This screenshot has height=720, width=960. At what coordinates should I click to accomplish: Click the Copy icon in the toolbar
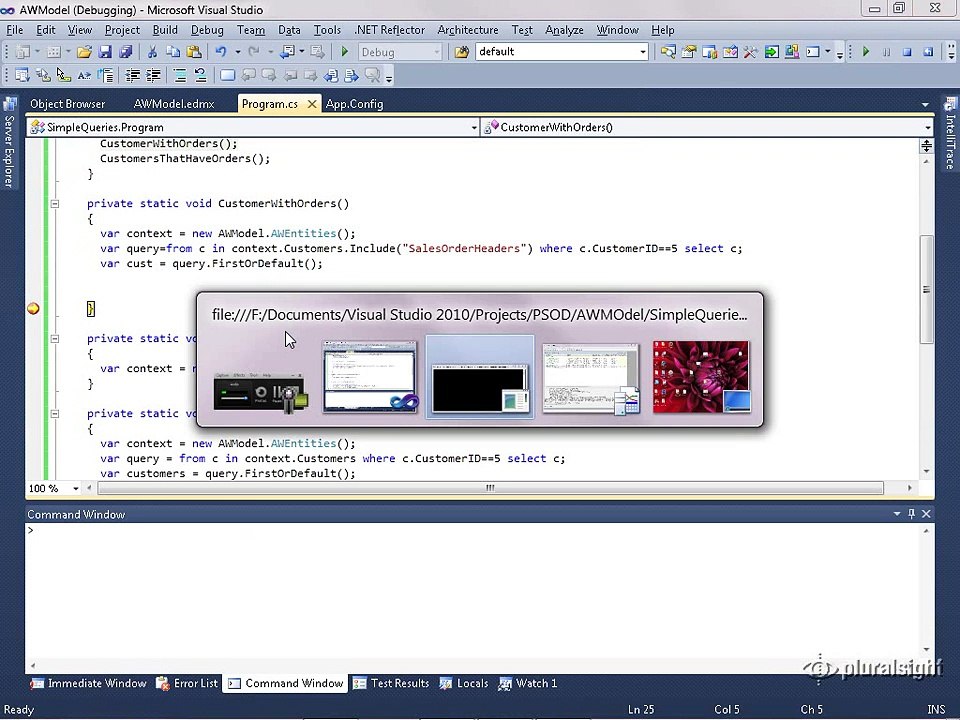pyautogui.click(x=173, y=53)
